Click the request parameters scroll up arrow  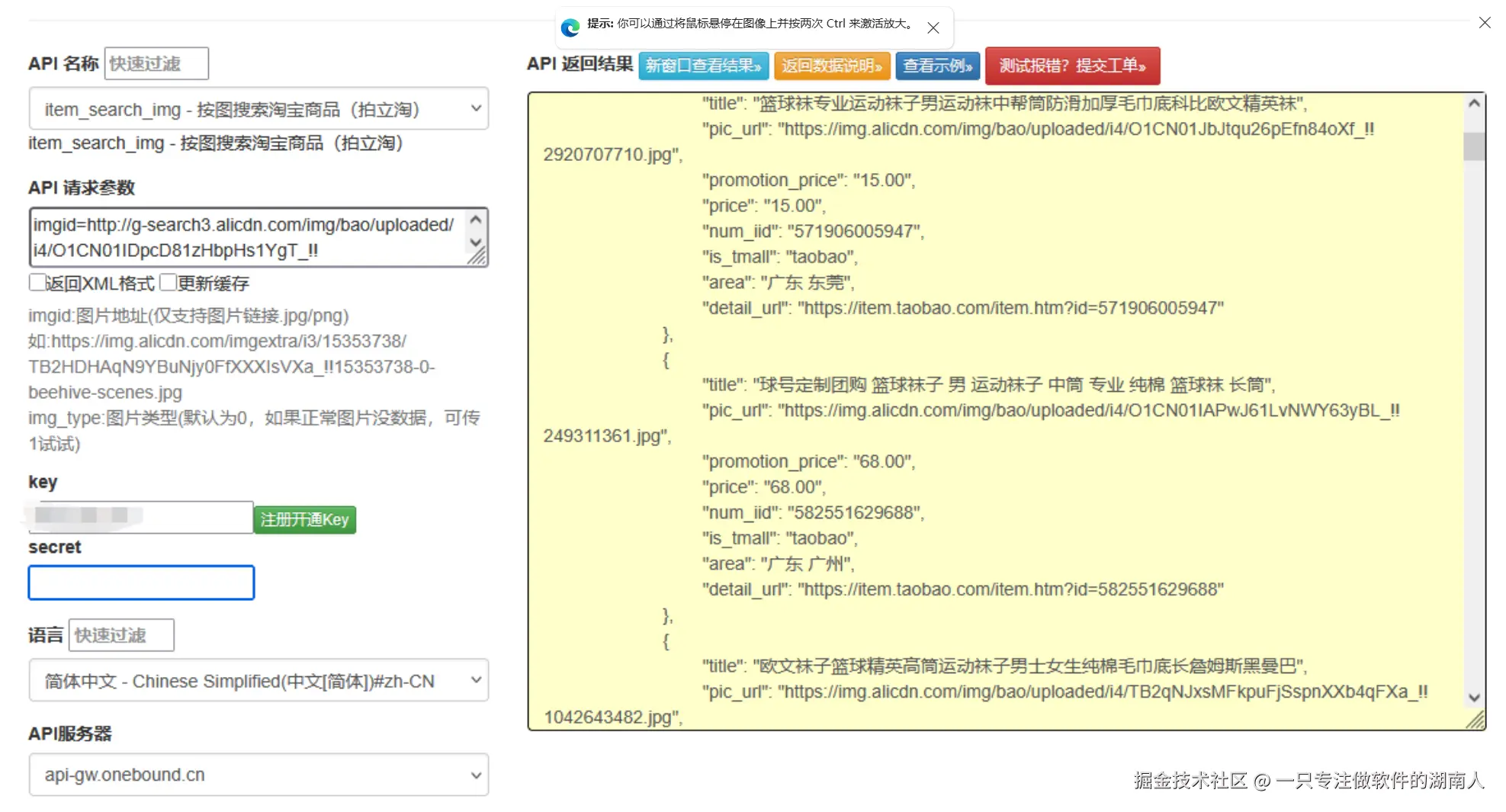coord(477,220)
